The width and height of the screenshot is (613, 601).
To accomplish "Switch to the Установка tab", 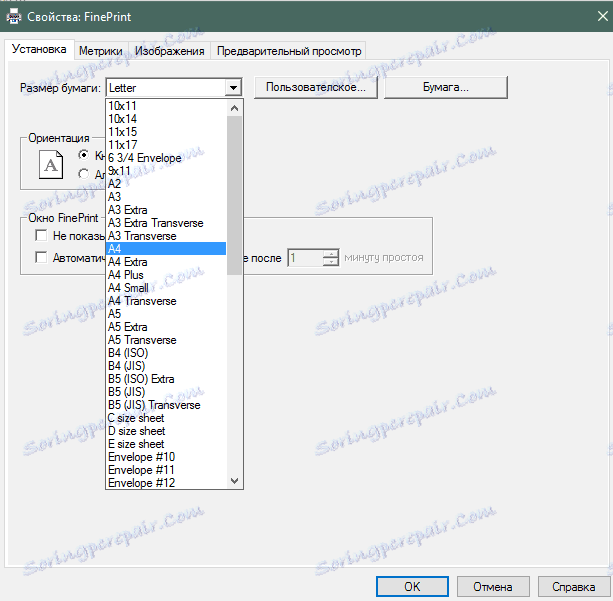I will (x=39, y=49).
